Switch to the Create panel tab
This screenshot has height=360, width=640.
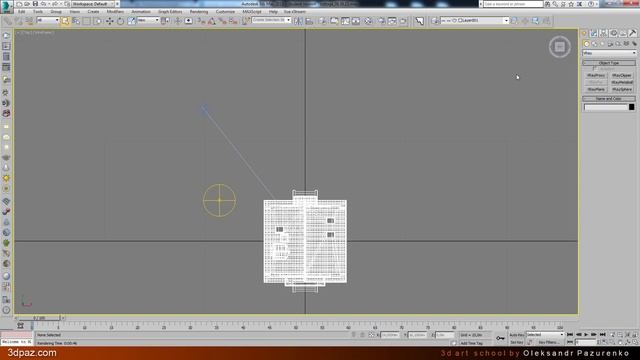[584, 33]
